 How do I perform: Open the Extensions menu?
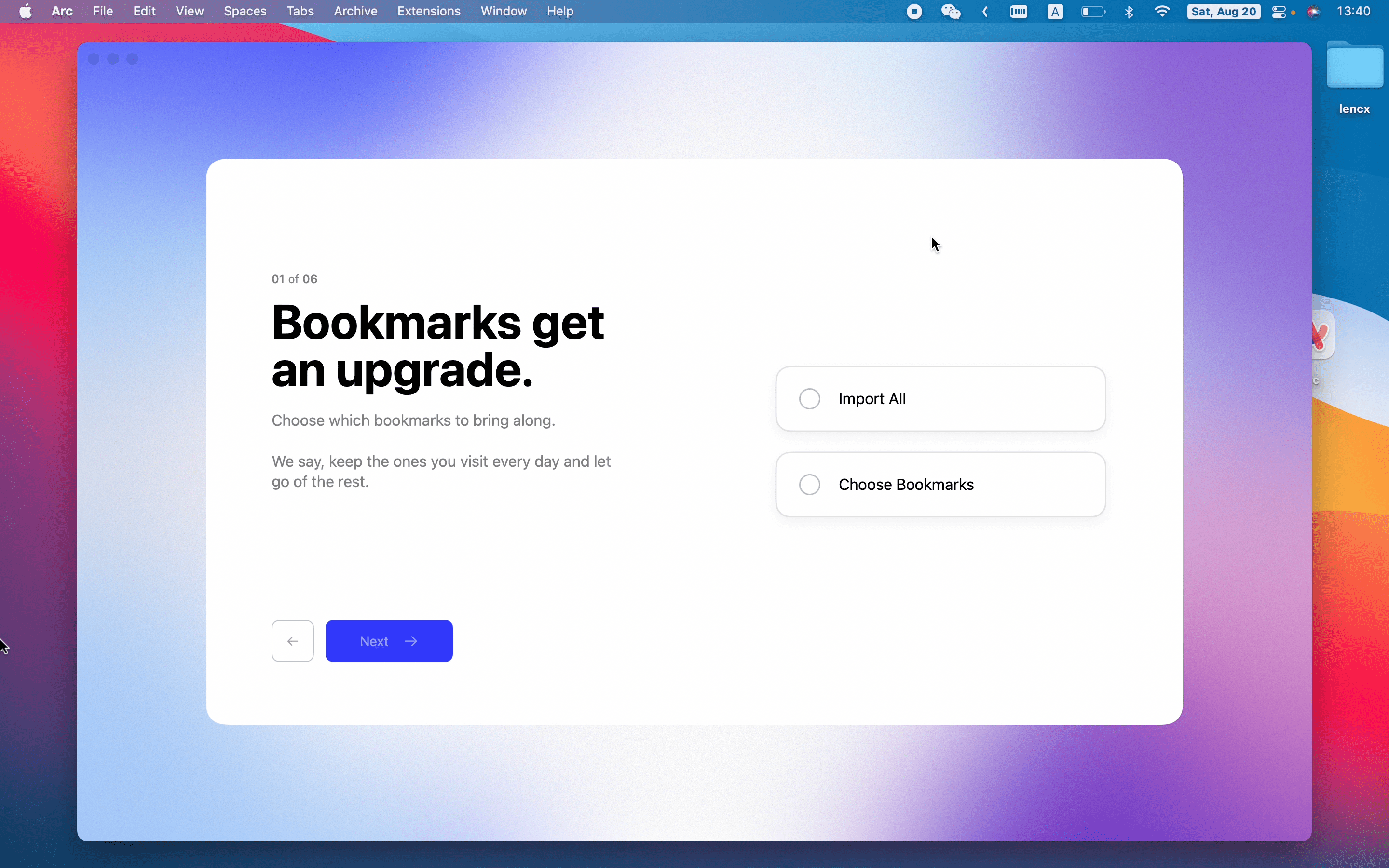(x=429, y=12)
